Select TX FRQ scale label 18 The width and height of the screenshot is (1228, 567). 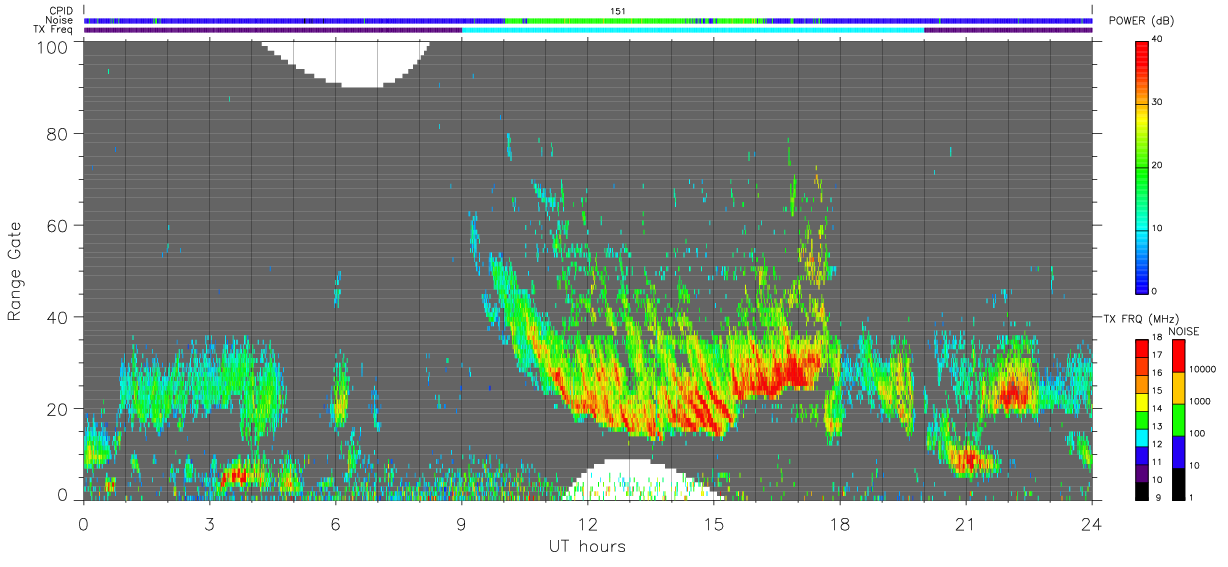tap(1157, 339)
